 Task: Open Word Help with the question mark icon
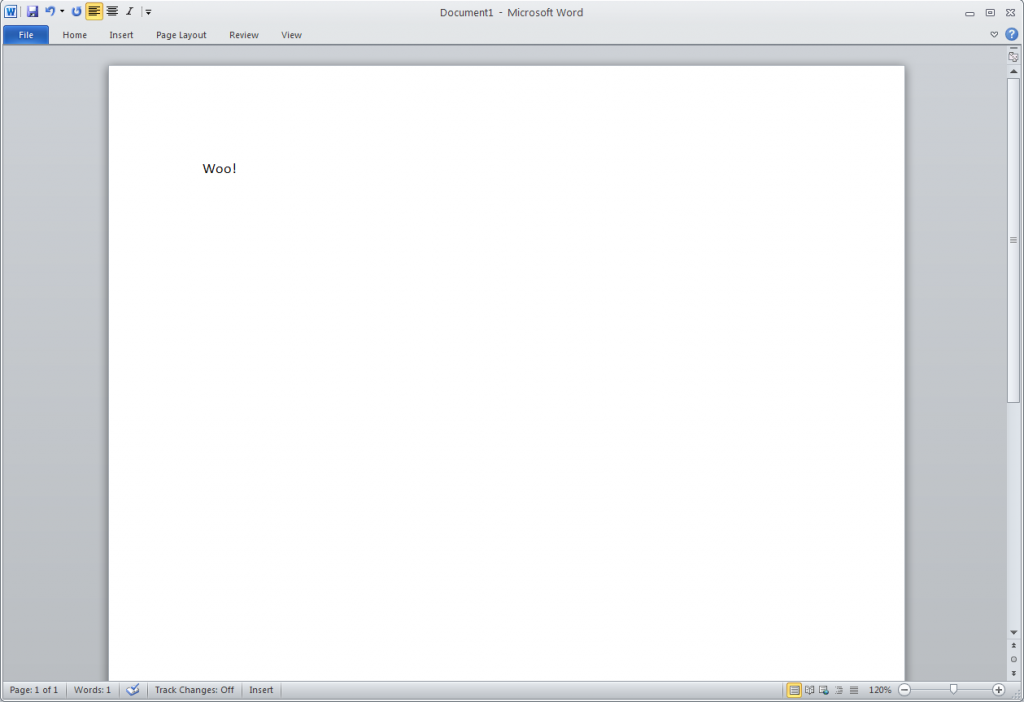(1012, 35)
